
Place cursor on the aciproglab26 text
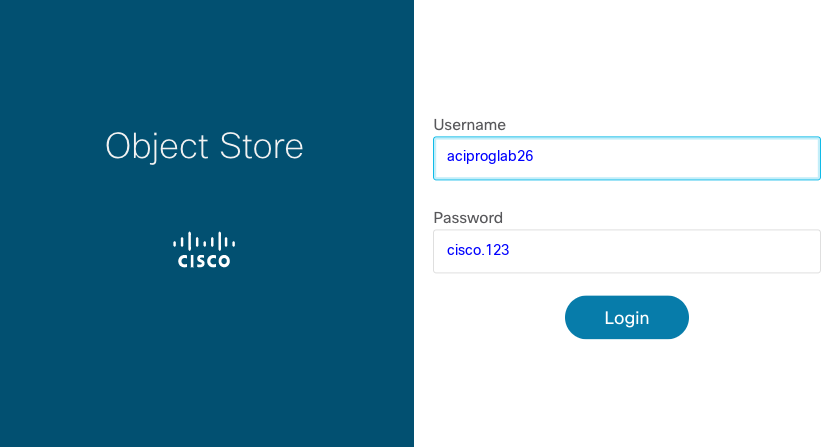[483, 157]
